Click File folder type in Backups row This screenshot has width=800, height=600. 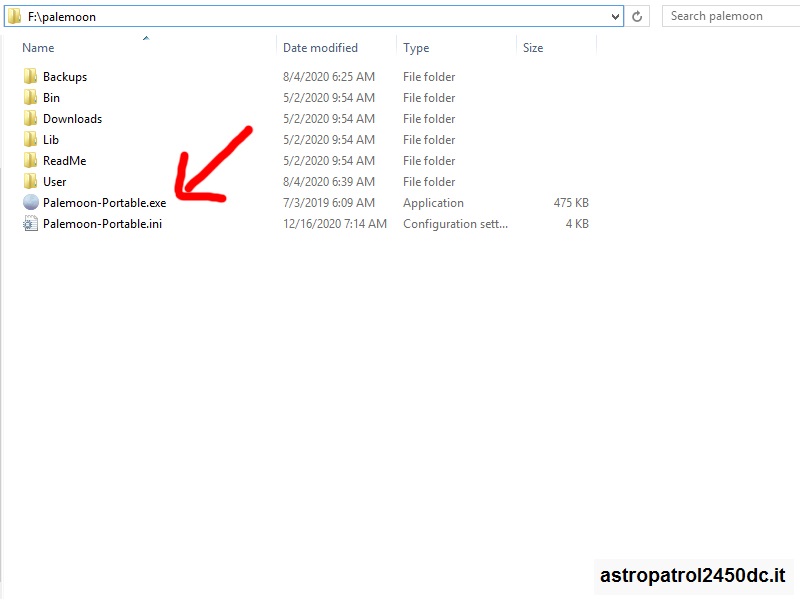(x=429, y=77)
